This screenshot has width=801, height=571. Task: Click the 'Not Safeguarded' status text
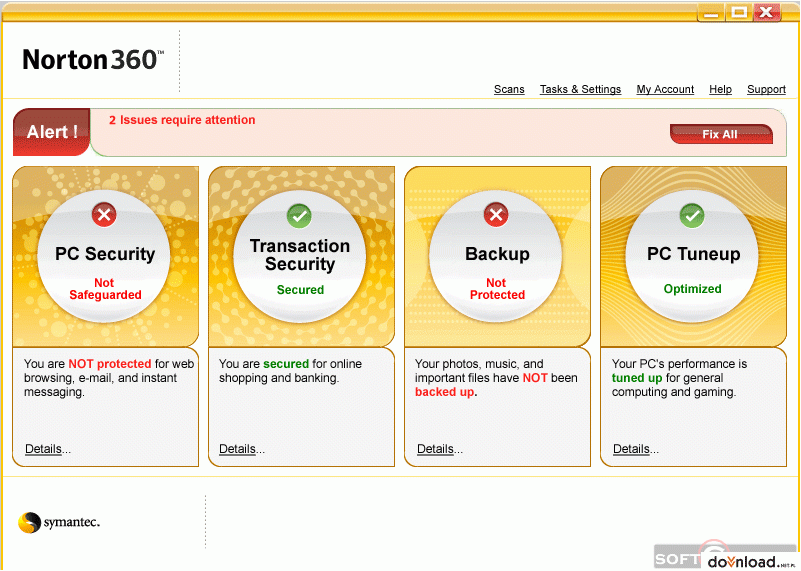105,289
